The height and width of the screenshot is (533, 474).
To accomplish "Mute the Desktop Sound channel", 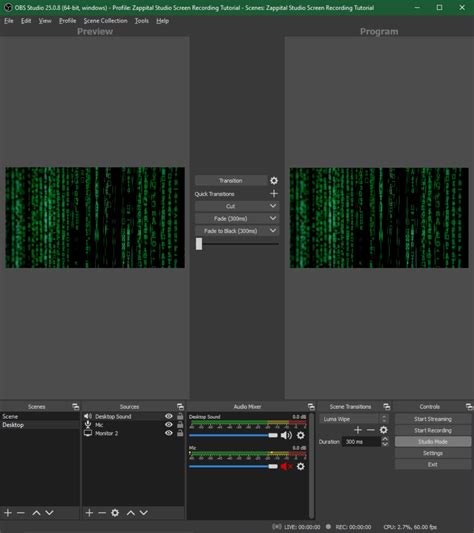I will (x=286, y=435).
